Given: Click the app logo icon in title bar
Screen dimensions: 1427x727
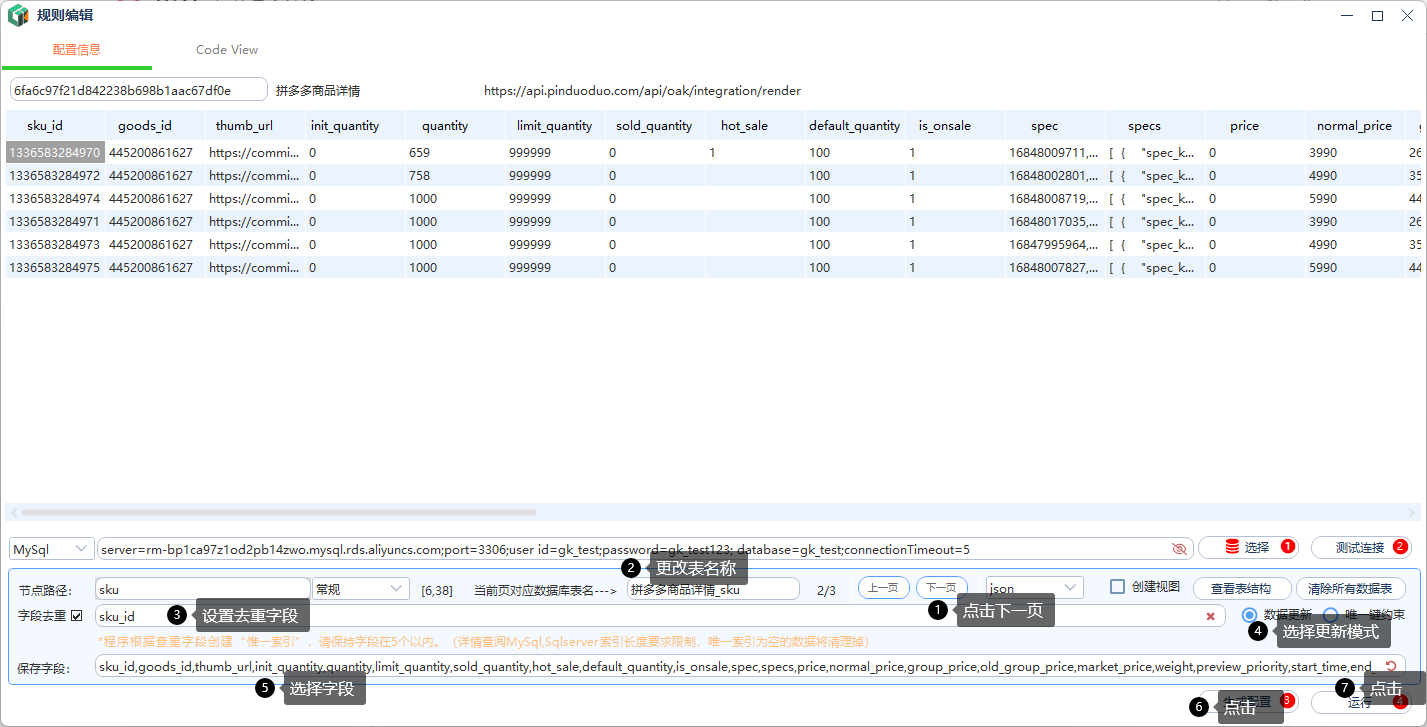Looking at the screenshot, I should pyautogui.click(x=18, y=16).
